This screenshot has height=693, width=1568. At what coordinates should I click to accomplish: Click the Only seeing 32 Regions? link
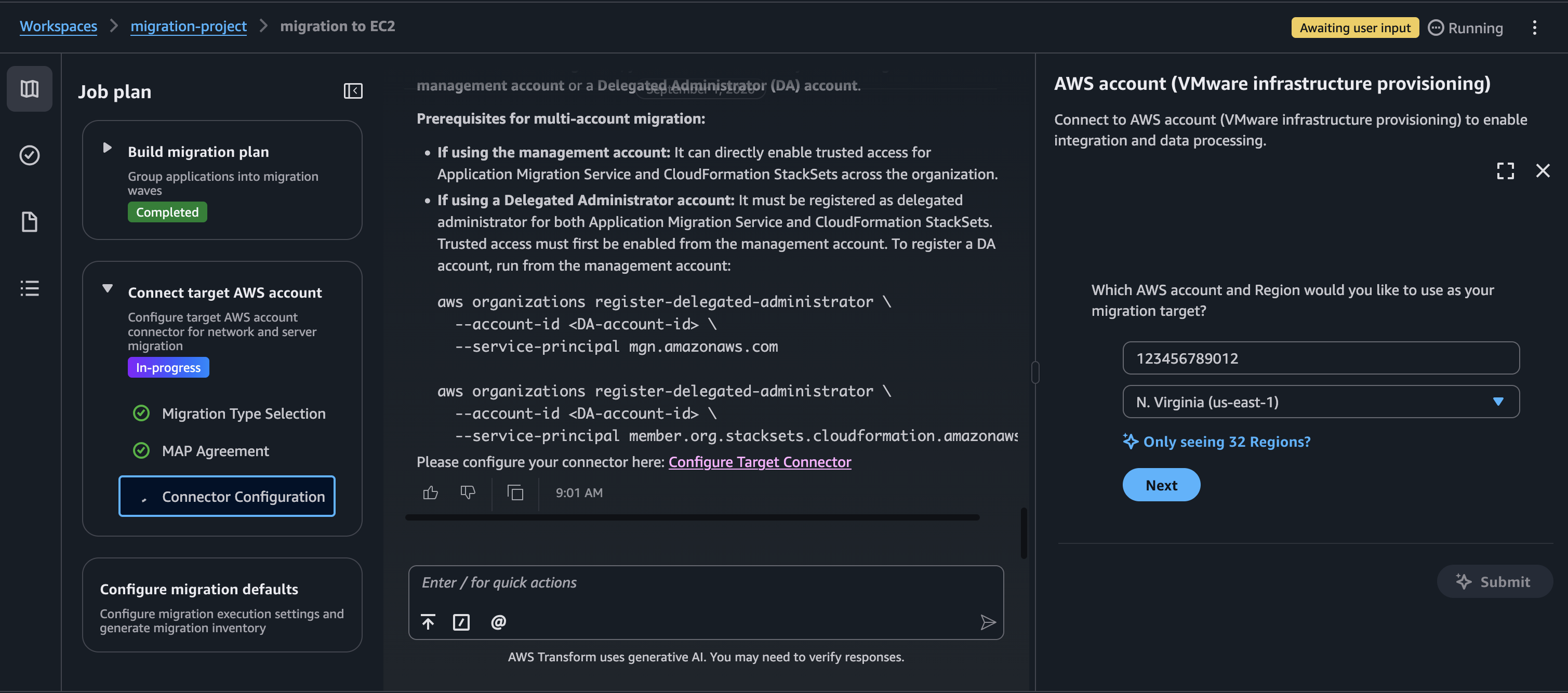point(1217,442)
